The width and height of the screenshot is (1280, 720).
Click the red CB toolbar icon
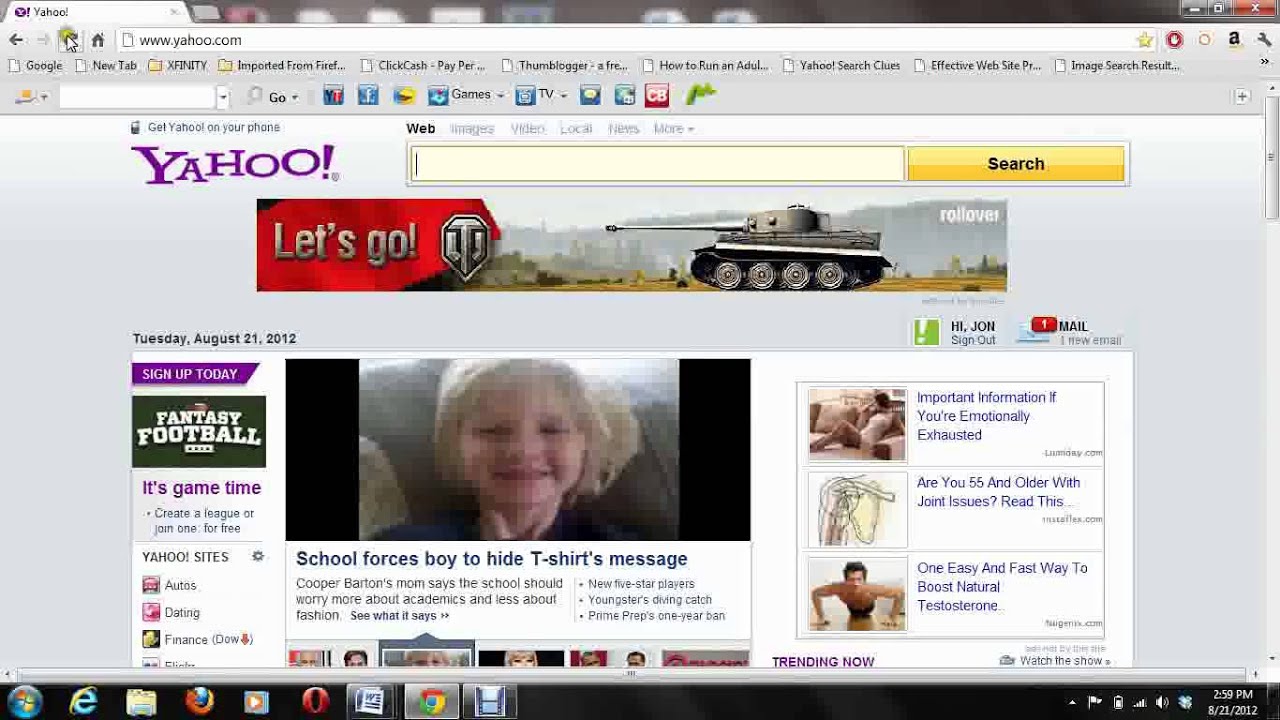[657, 96]
